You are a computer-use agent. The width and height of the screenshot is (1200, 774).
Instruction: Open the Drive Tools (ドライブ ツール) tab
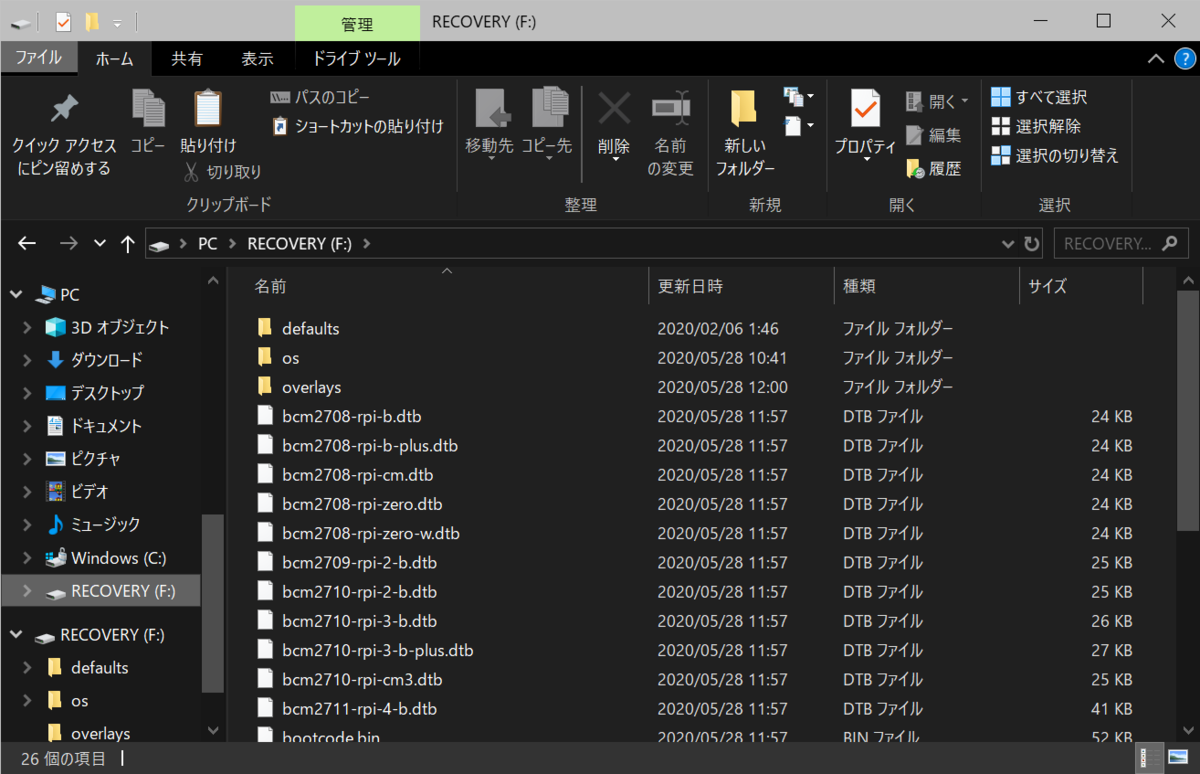pos(356,59)
